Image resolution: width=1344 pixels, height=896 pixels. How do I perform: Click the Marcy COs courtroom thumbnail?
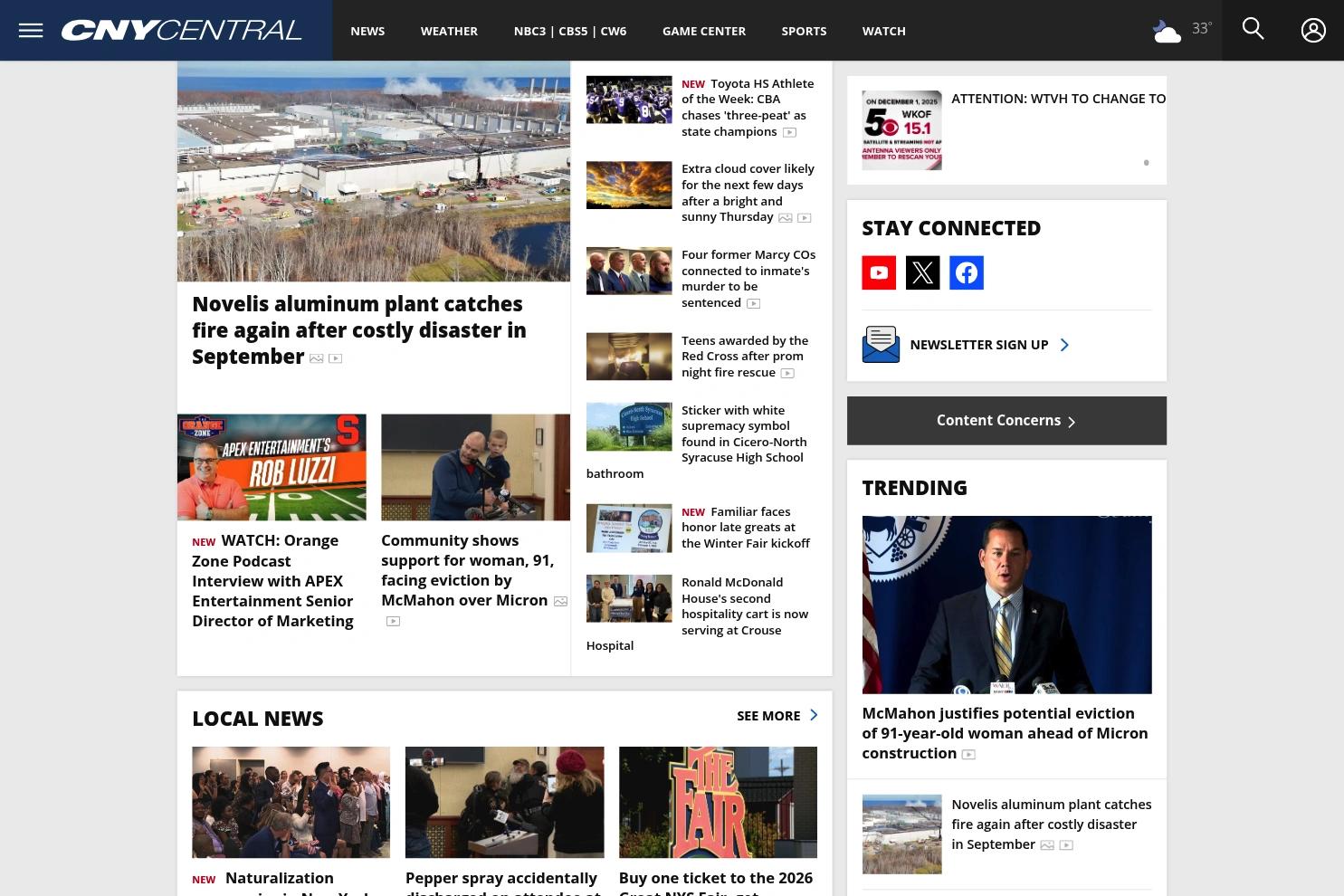point(629,271)
